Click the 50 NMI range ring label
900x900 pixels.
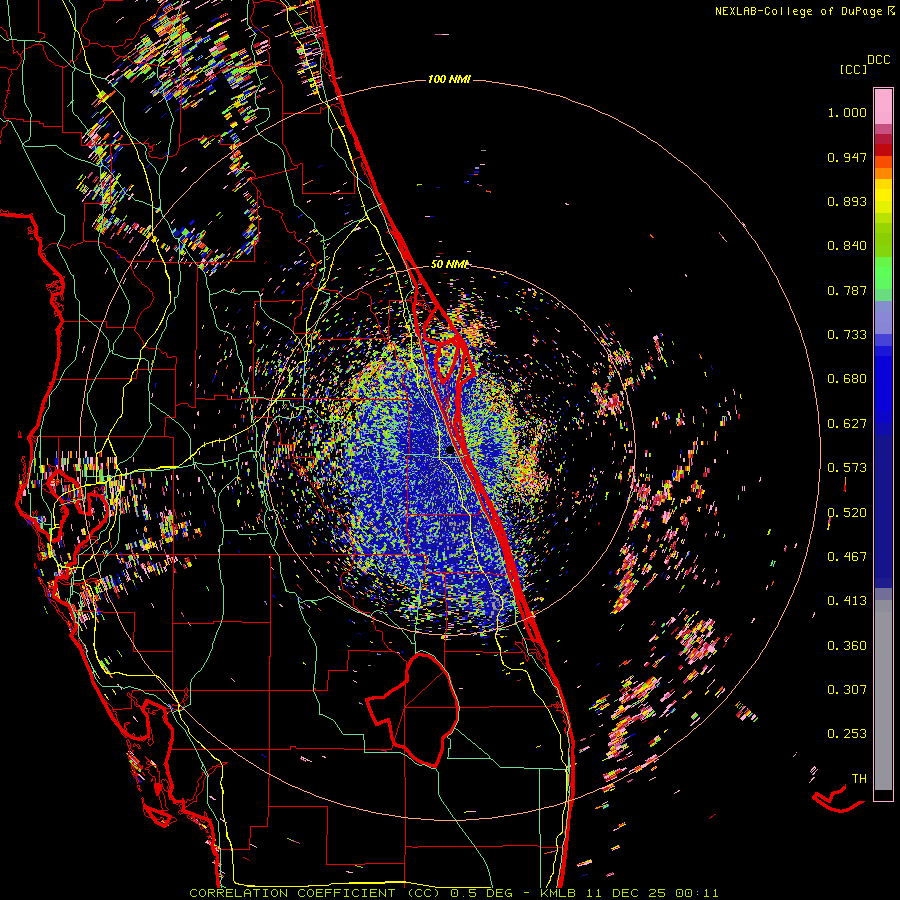point(449,265)
